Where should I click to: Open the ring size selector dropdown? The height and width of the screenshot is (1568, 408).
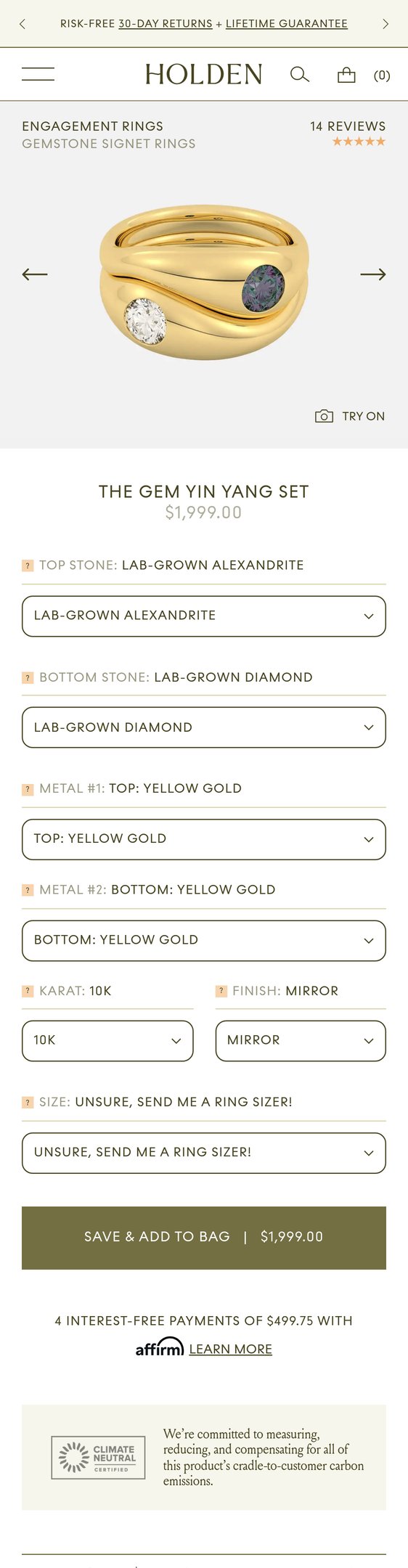click(204, 1153)
